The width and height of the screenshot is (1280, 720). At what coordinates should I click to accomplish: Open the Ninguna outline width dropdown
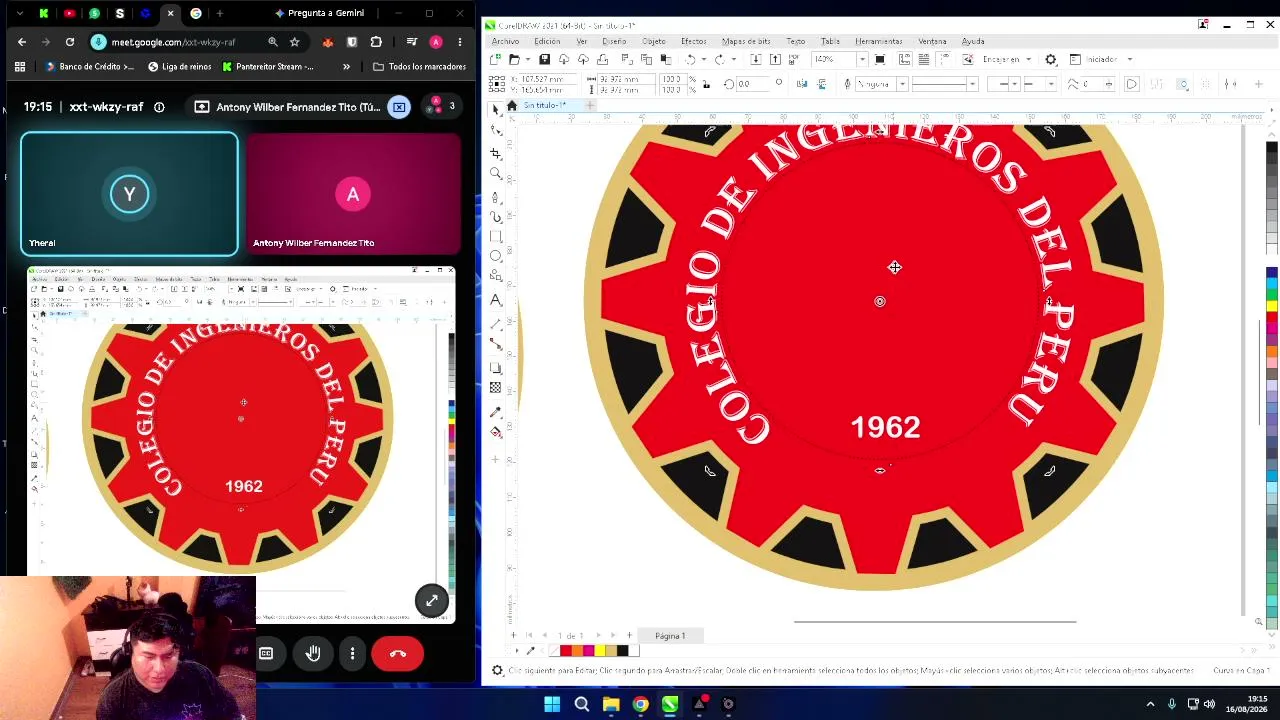901,84
